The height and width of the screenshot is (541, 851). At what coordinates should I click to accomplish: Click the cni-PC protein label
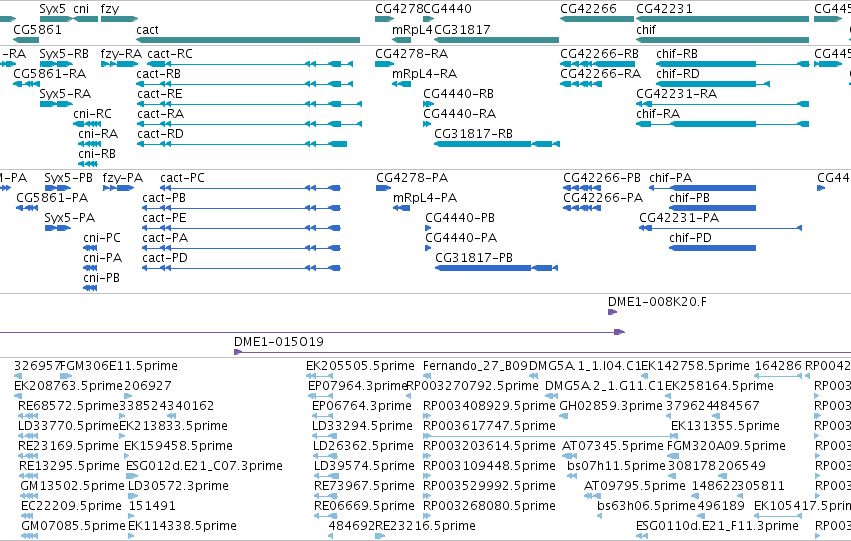102,238
